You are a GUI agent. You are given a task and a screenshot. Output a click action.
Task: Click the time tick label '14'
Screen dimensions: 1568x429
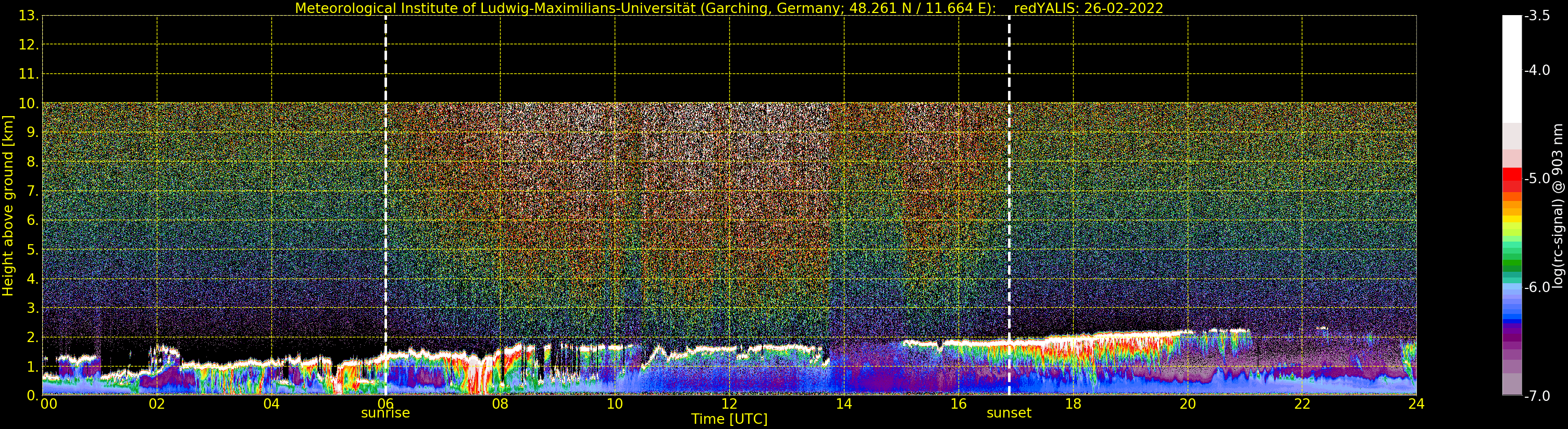click(x=844, y=404)
